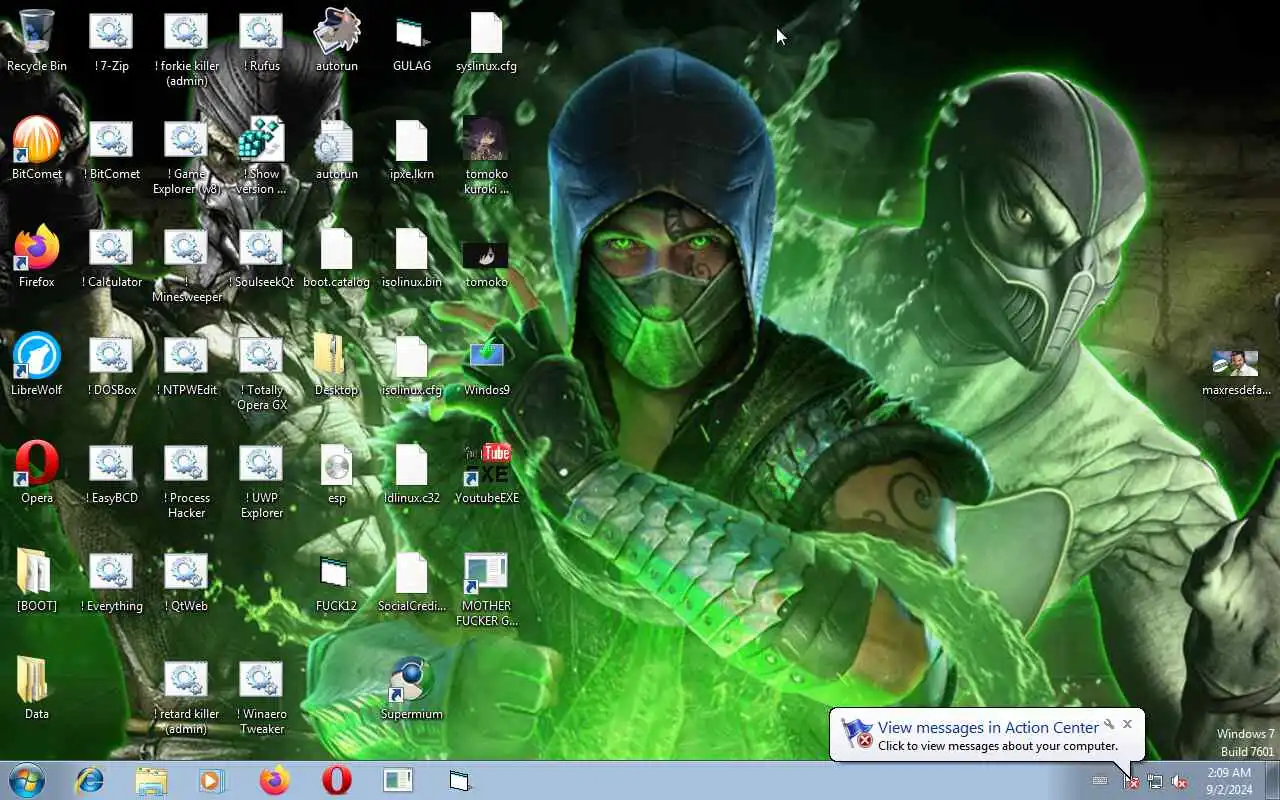The image size is (1280, 800).
Task: Click View messages in Action Center link
Action: (988, 727)
